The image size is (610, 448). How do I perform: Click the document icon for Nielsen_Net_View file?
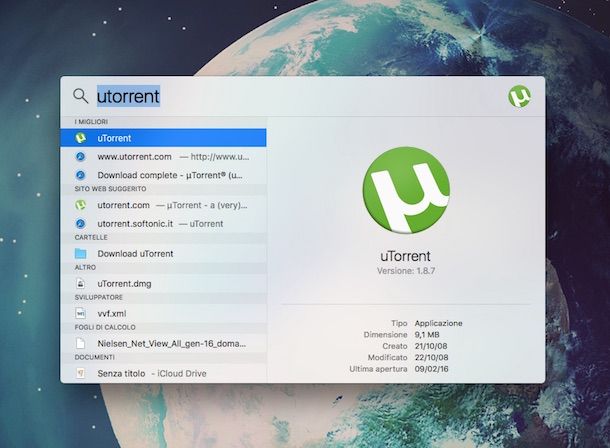click(x=81, y=343)
